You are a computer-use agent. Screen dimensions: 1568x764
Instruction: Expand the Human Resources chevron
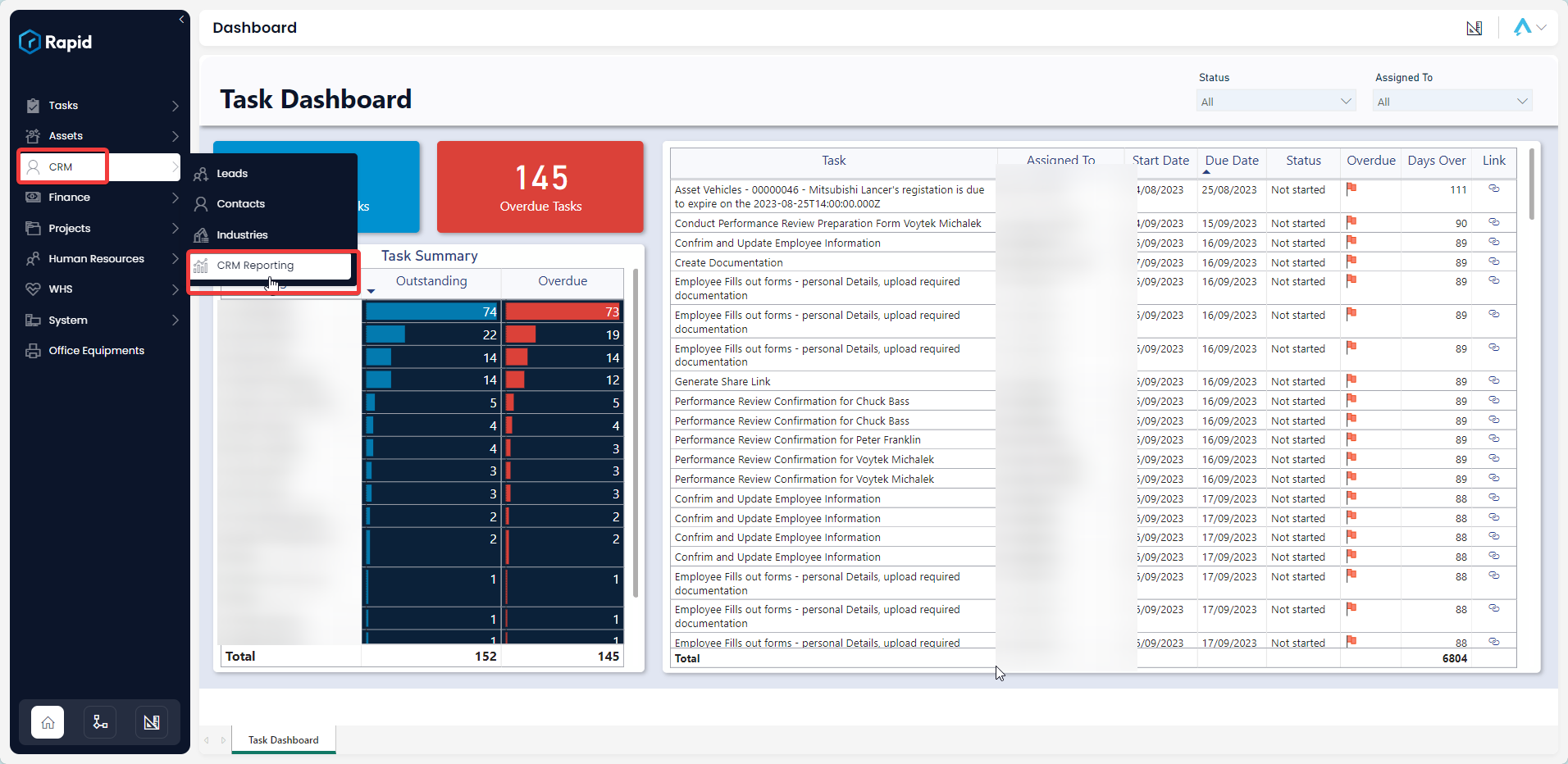click(x=175, y=259)
